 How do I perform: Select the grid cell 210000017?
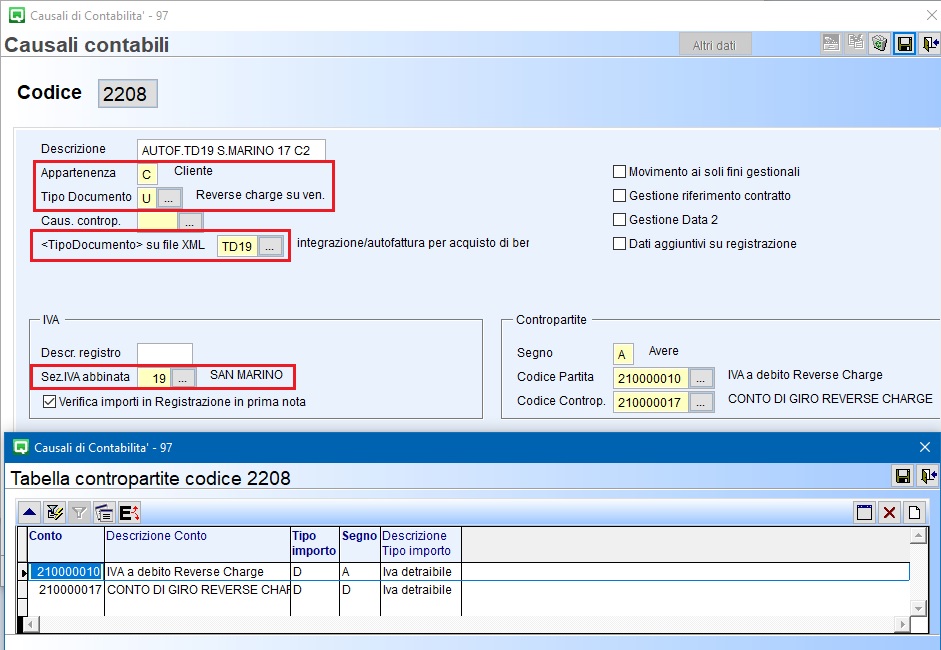[66, 589]
